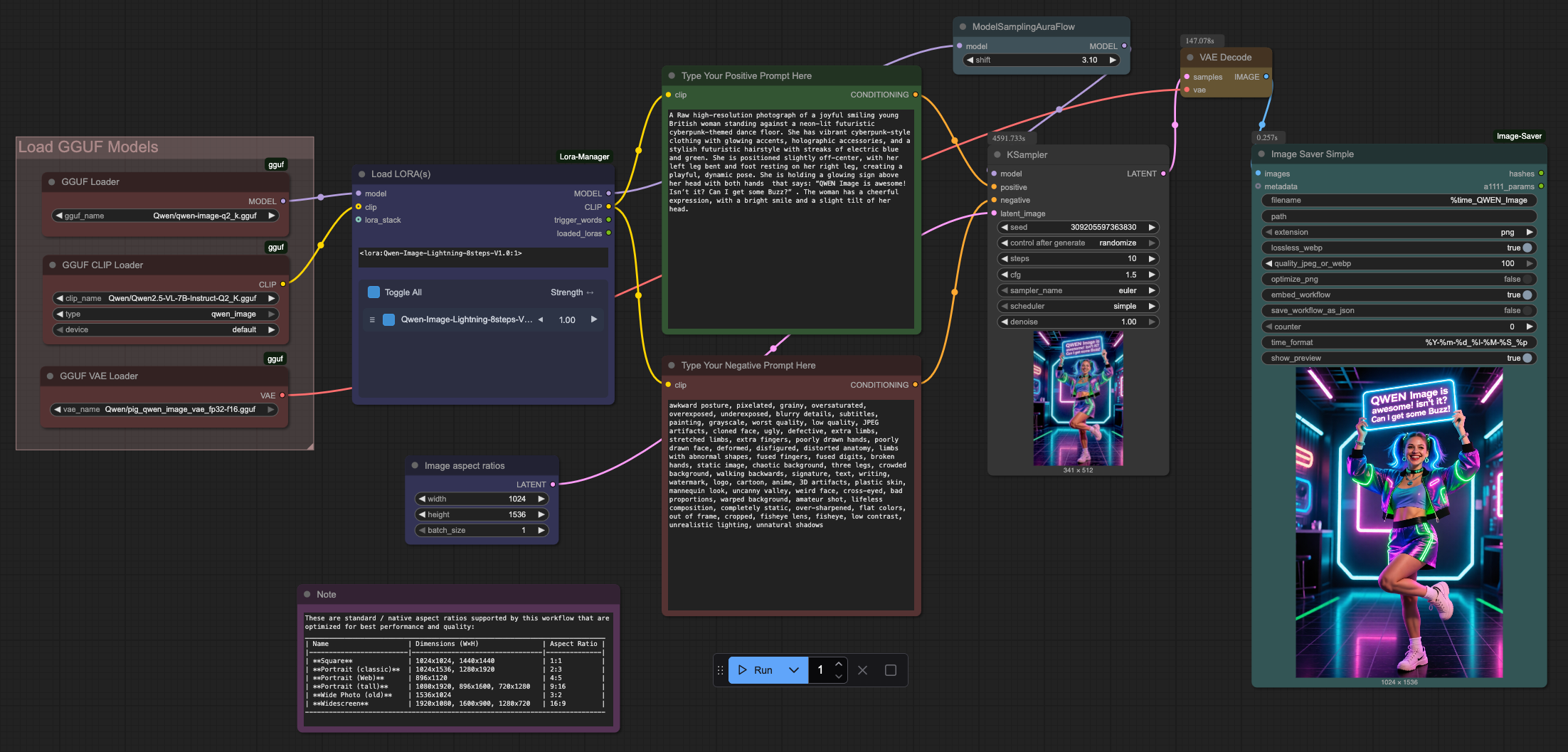Click the Lora-Manager badge

[x=584, y=157]
